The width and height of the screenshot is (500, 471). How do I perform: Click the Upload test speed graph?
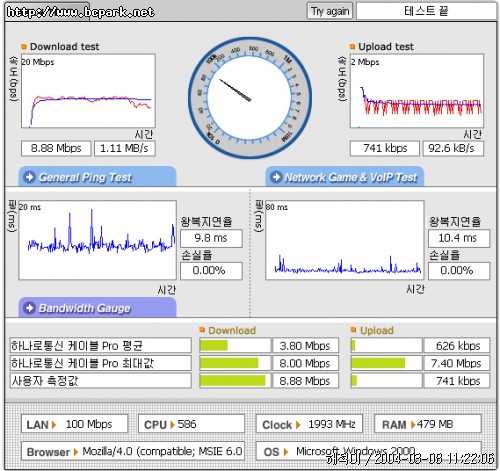click(417, 91)
